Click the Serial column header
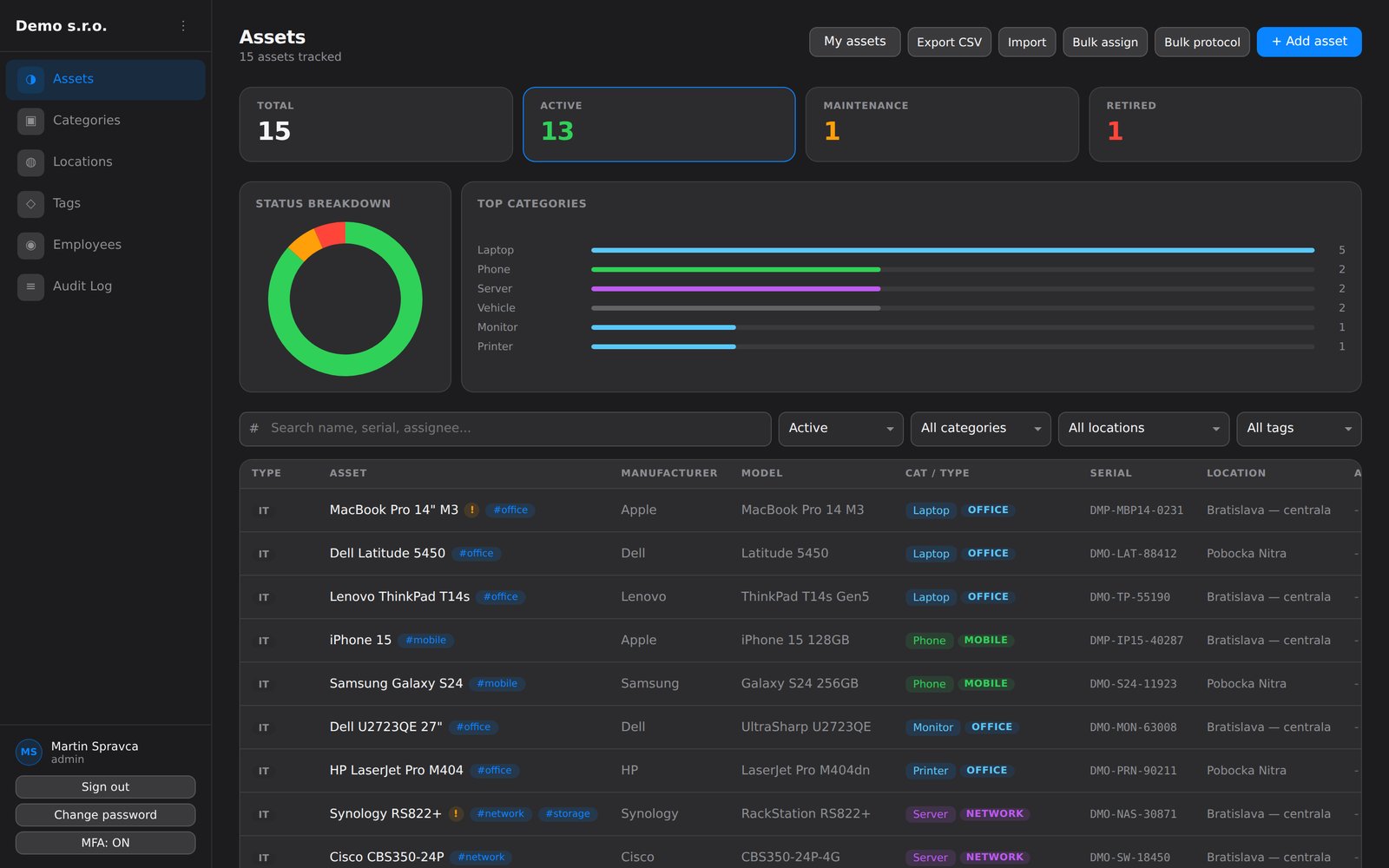The height and width of the screenshot is (868, 1389). click(1110, 473)
